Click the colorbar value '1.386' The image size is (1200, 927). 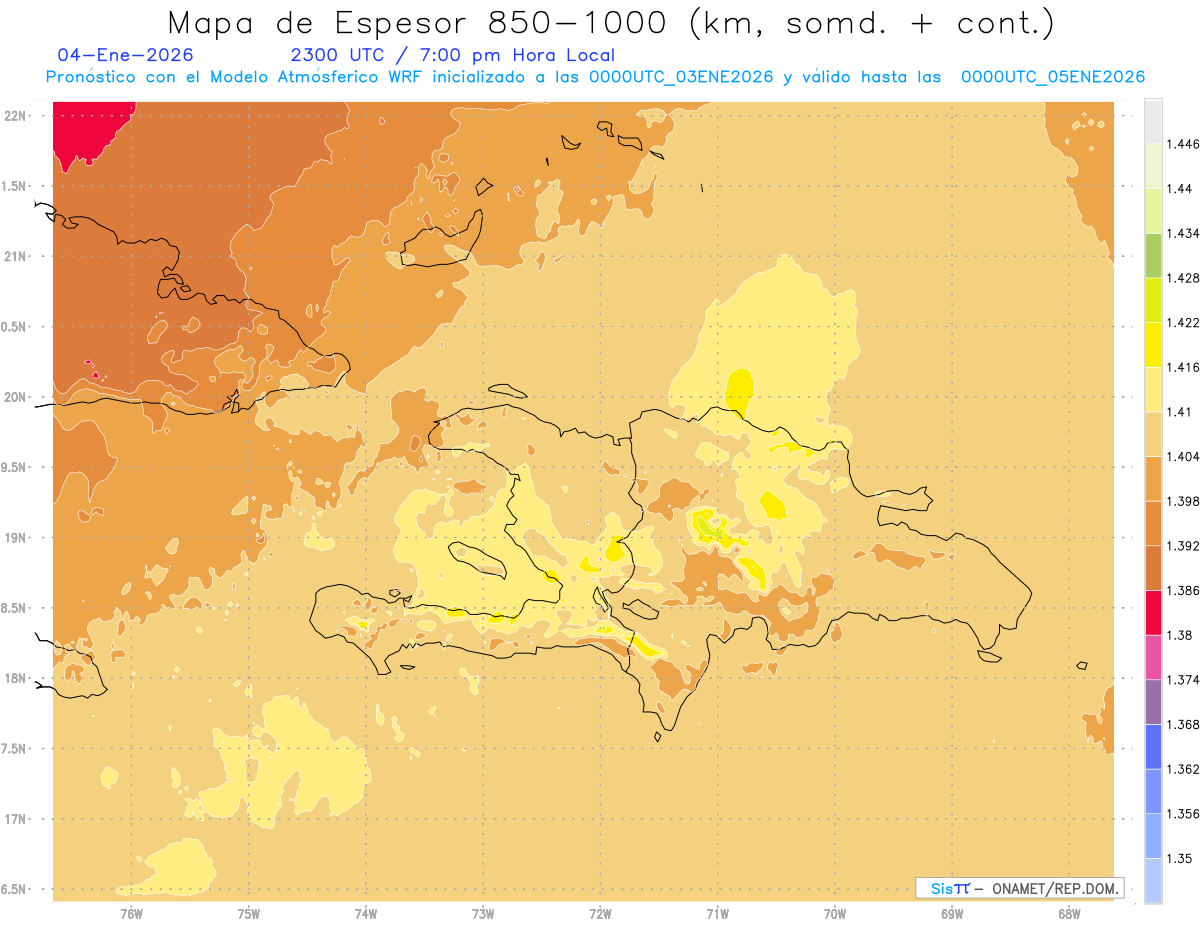(x=1183, y=590)
